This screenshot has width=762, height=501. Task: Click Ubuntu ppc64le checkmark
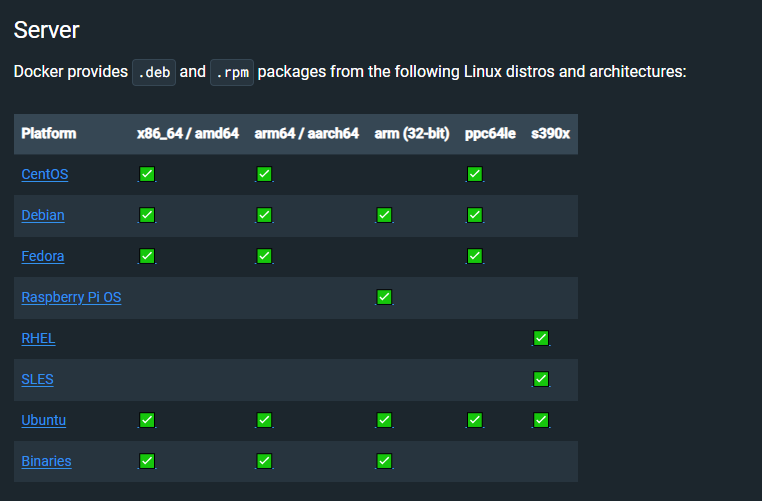tap(475, 420)
